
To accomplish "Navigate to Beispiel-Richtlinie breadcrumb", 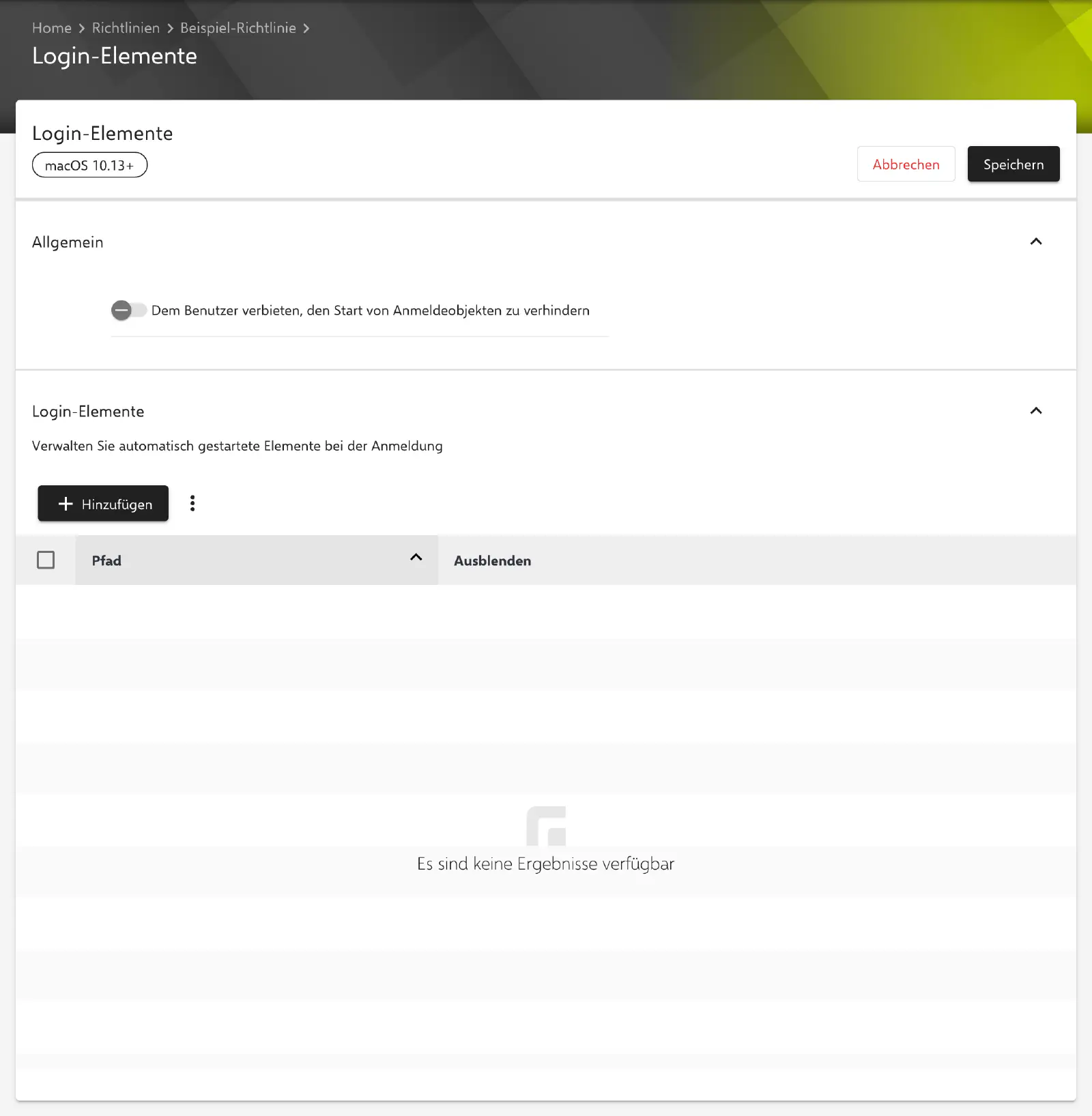I will [x=238, y=28].
